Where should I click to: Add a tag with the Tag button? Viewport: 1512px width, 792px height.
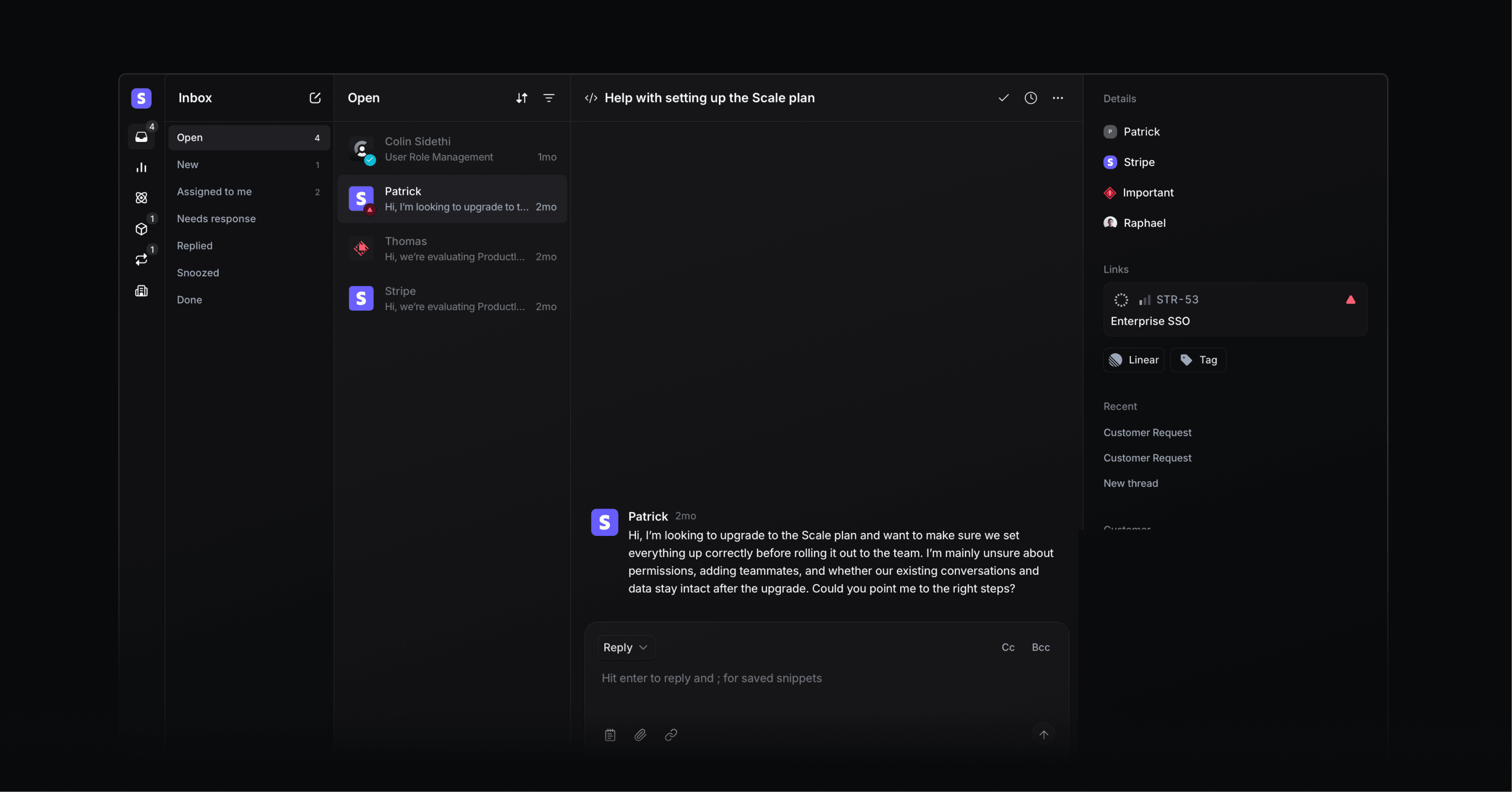(x=1198, y=360)
